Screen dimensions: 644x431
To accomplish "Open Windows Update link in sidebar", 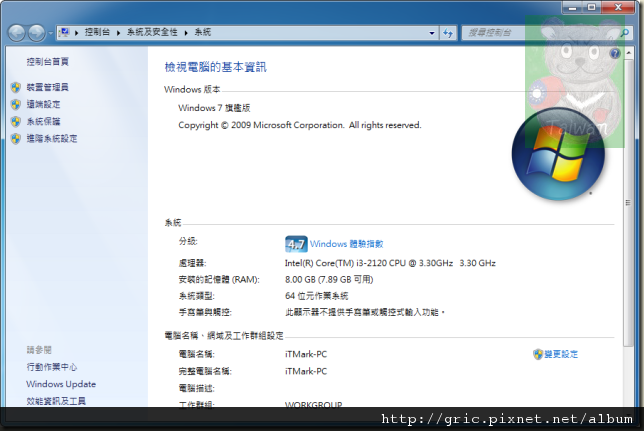I will (61, 384).
